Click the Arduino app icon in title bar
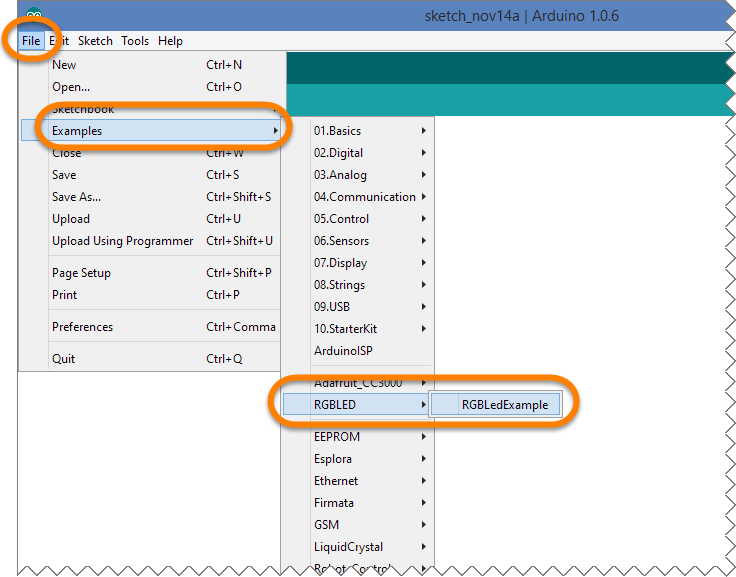This screenshot has width=736, height=577. [33, 15]
